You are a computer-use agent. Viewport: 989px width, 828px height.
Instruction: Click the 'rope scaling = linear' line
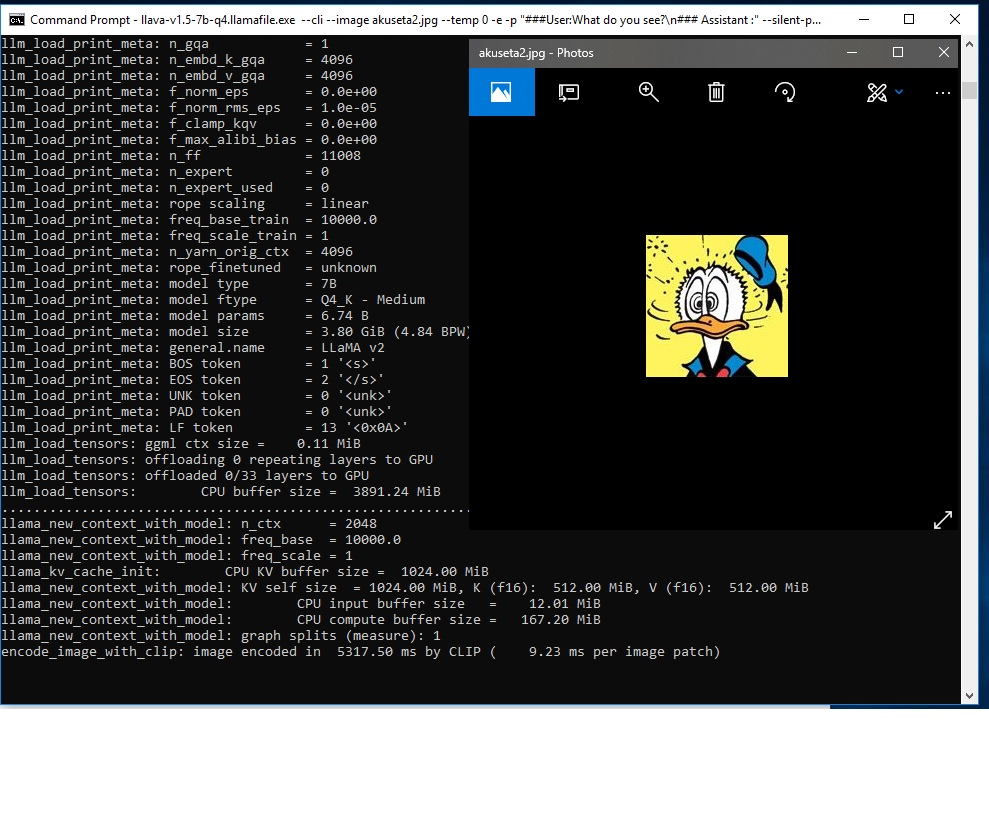coord(185,204)
